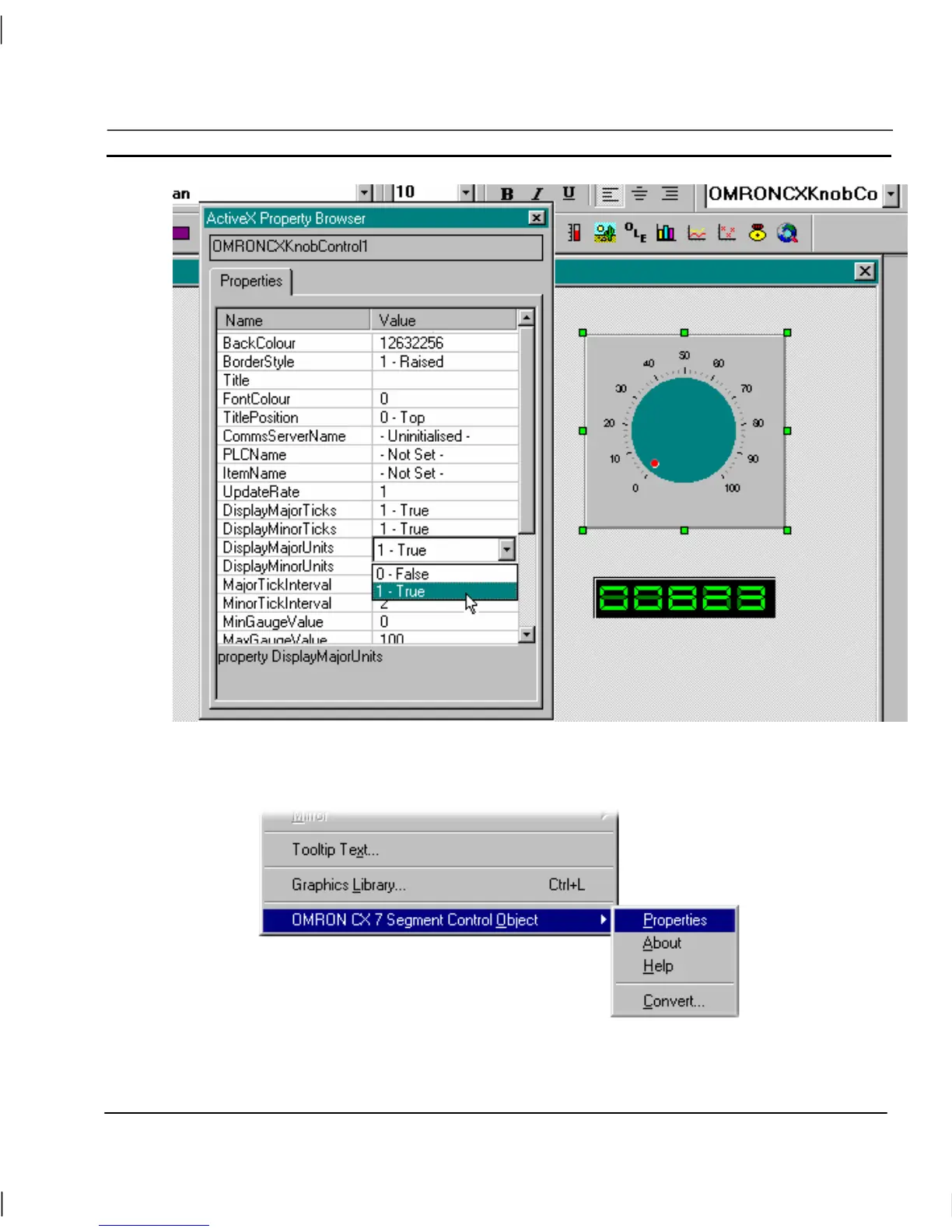Select the FontColour property name
This screenshot has height=1232, width=952.
pyautogui.click(x=257, y=399)
